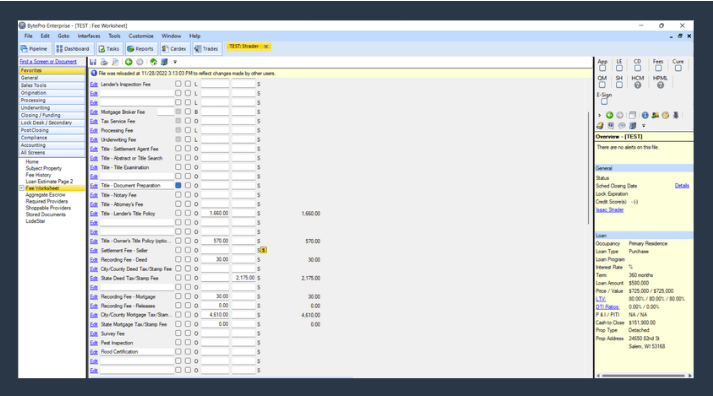Image resolution: width=713 pixels, height=396 pixels.
Task: Open the Cardex view
Action: point(174,49)
